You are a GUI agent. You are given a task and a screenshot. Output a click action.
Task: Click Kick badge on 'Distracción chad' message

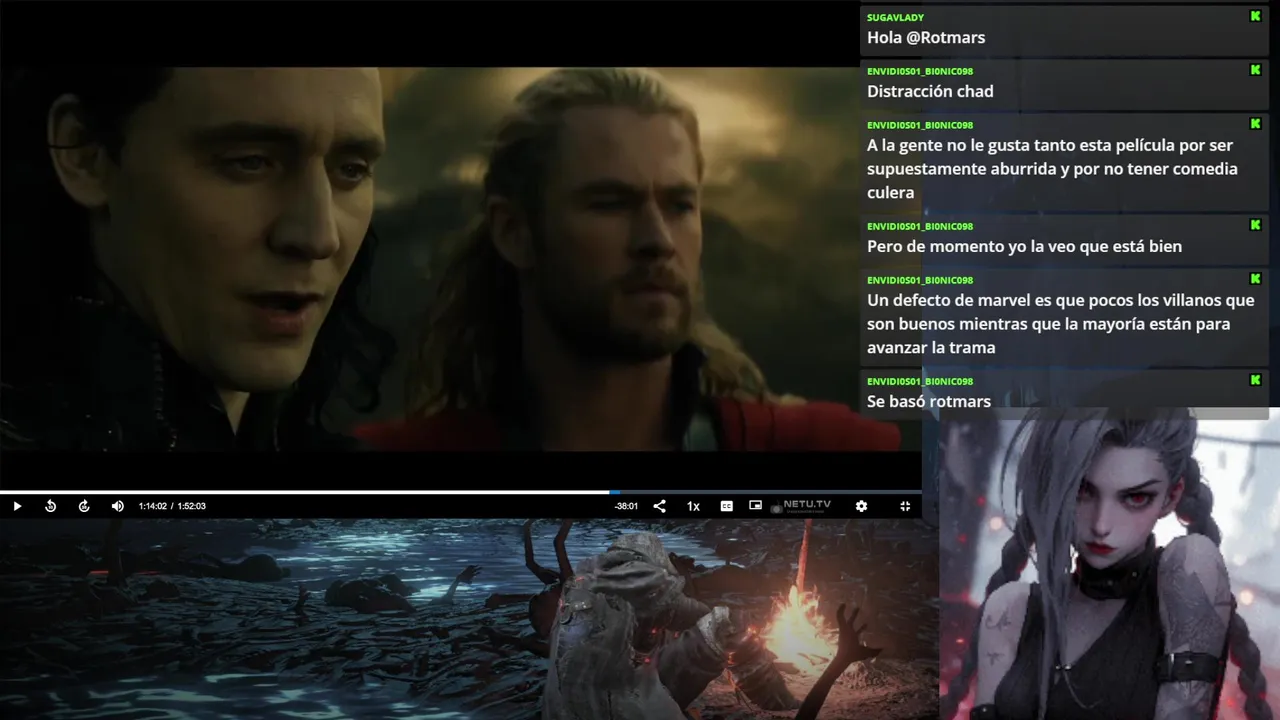(x=1255, y=70)
